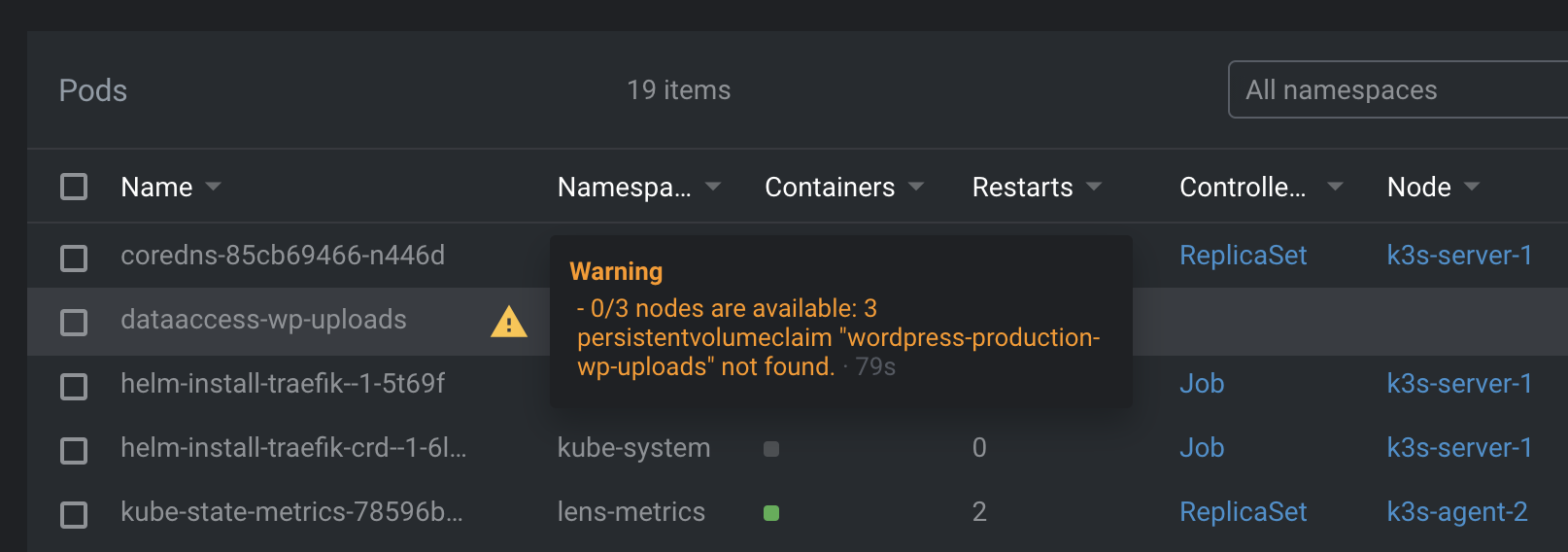Click the Namespace column sort arrow
This screenshot has width=1568, height=552.
(713, 187)
